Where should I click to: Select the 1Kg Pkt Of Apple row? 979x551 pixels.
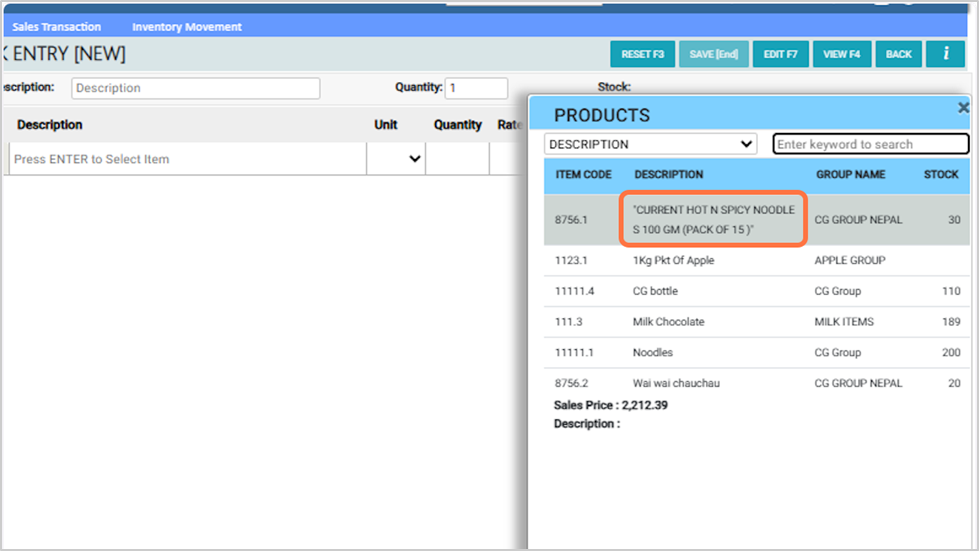click(673, 261)
